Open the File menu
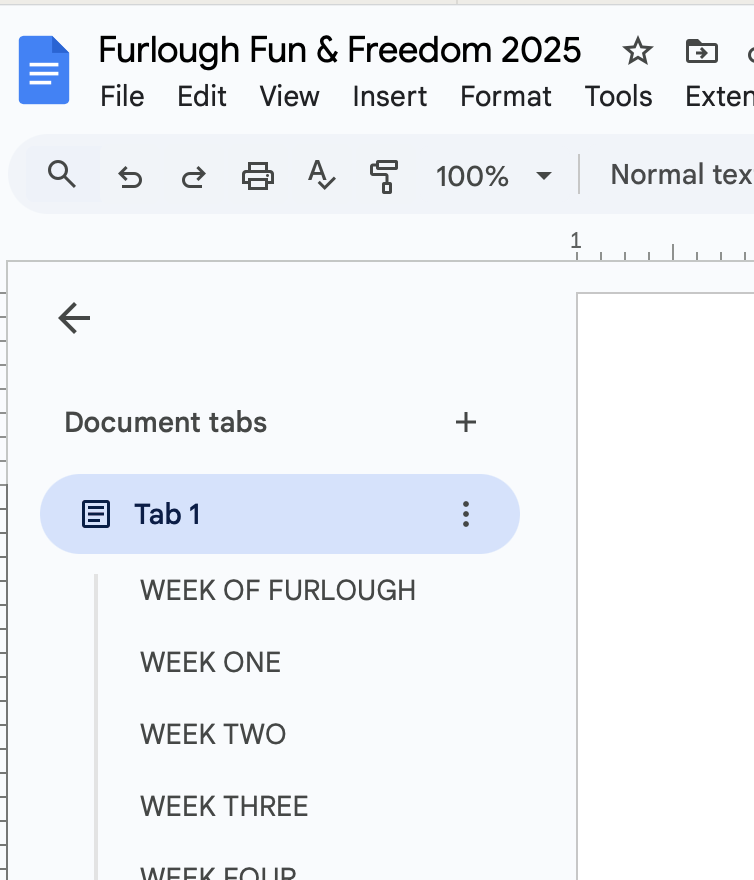 122,97
